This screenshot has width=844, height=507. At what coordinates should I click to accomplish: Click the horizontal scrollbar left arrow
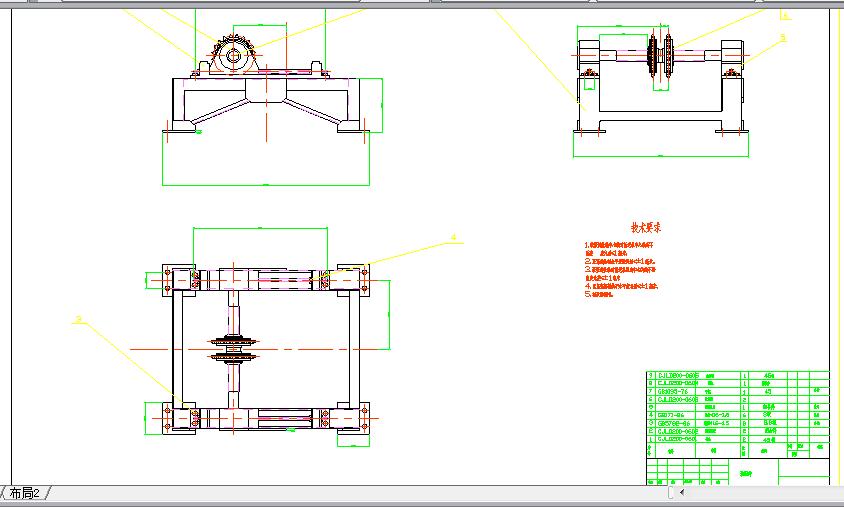[682, 492]
